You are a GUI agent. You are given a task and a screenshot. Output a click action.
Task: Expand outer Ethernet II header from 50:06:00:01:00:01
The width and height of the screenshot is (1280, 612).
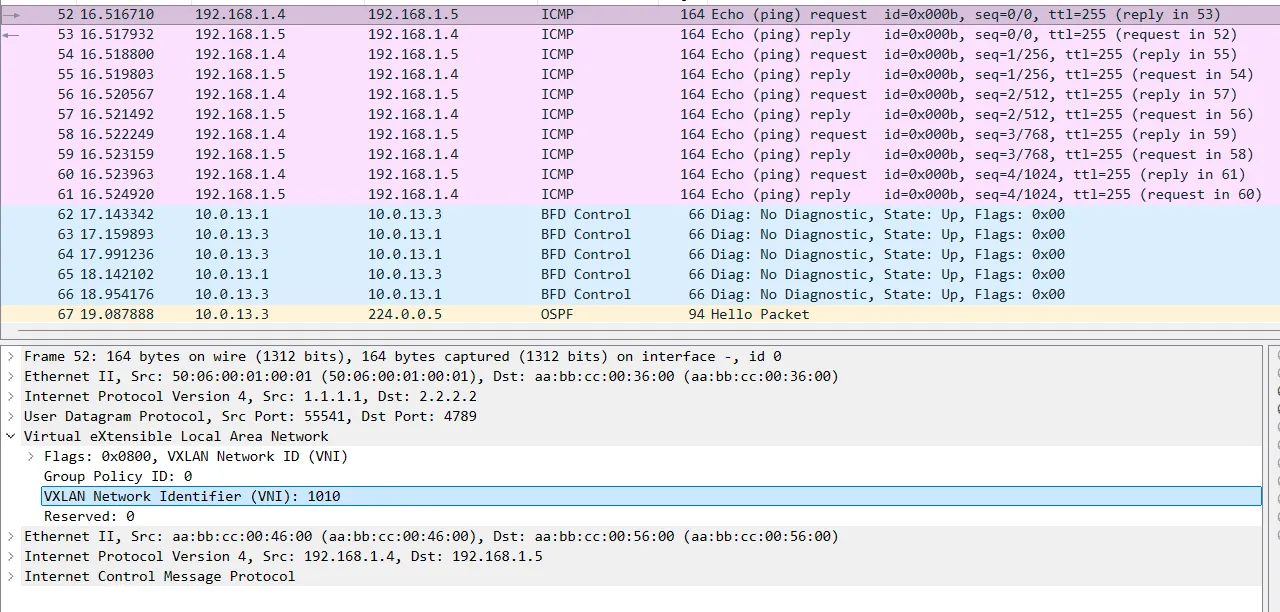[x=11, y=377]
